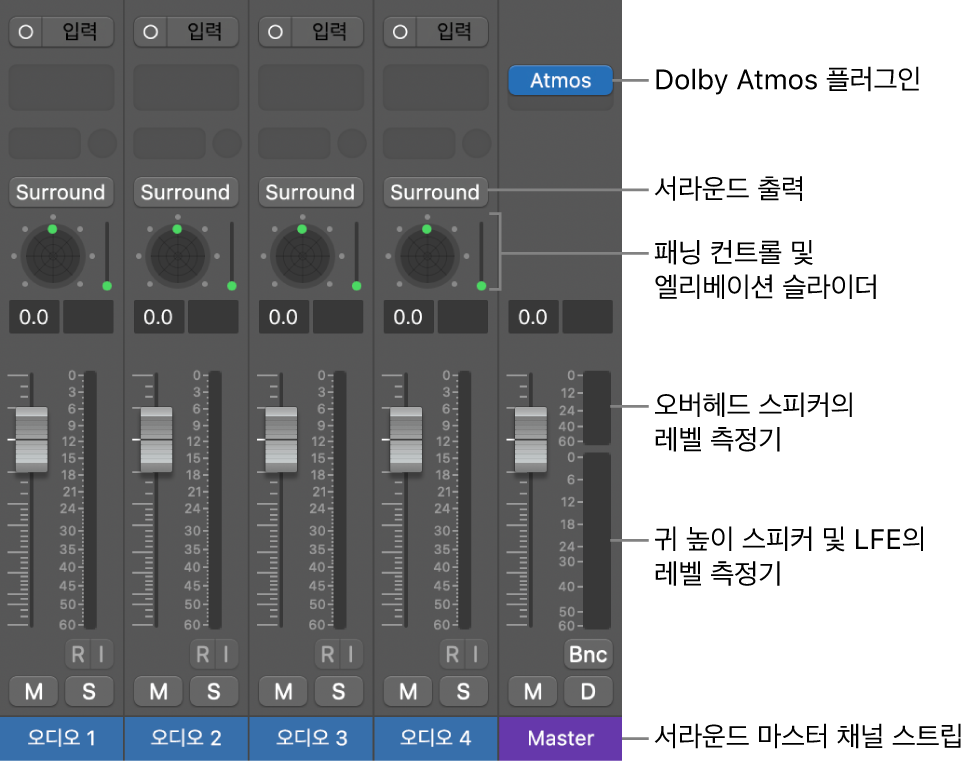
Task: Click elevation slider on 오디오 1
Action: [107, 255]
